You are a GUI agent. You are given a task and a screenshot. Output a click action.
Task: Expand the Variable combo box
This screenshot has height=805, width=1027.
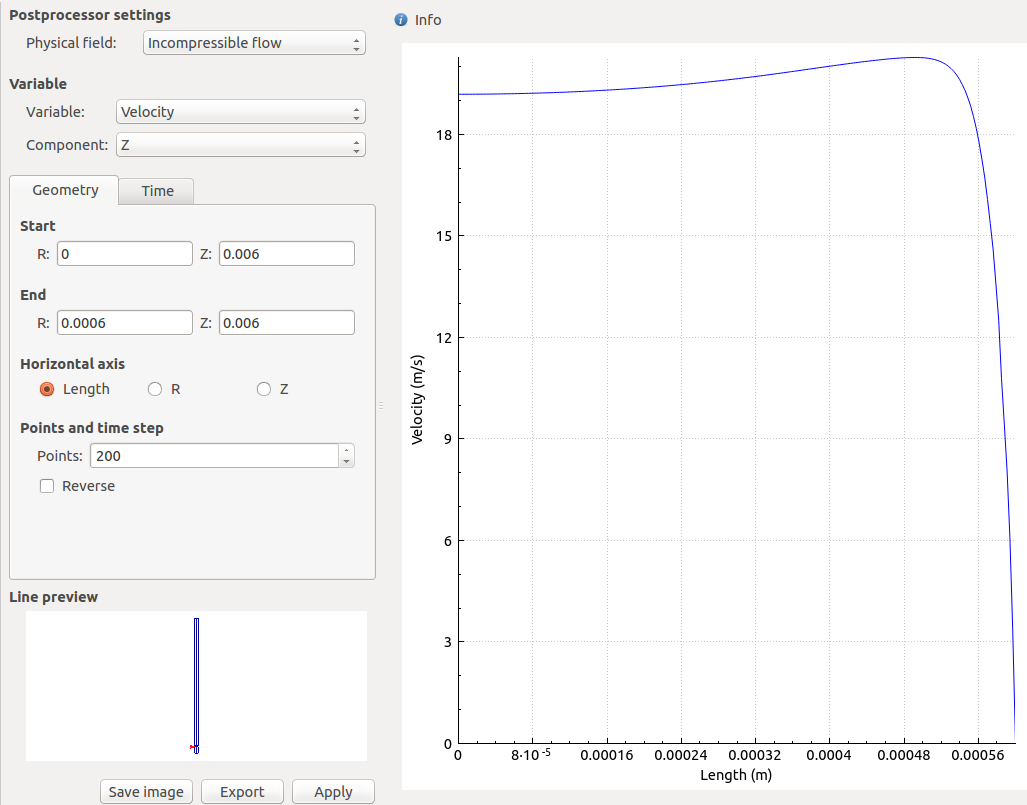pos(240,112)
